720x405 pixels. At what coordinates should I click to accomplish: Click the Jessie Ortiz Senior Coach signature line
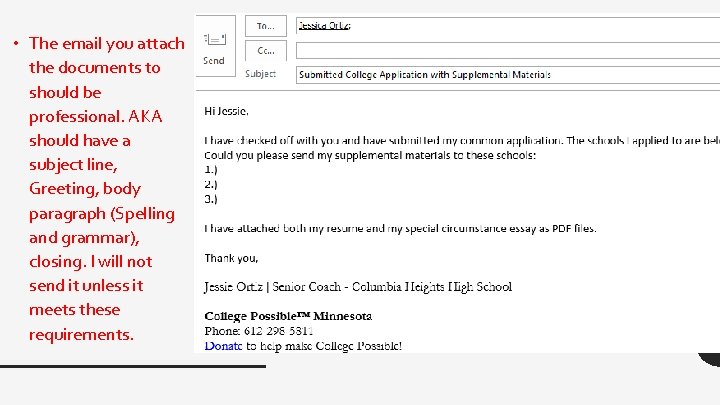(x=358, y=287)
